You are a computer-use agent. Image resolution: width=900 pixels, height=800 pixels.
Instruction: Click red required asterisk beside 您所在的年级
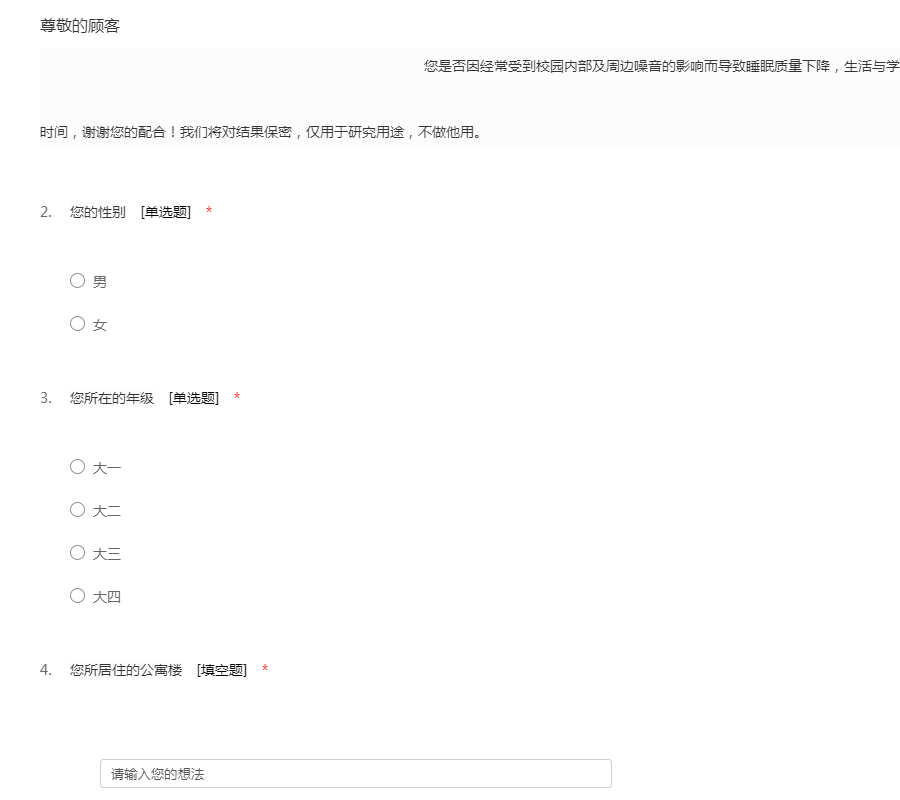point(237,398)
